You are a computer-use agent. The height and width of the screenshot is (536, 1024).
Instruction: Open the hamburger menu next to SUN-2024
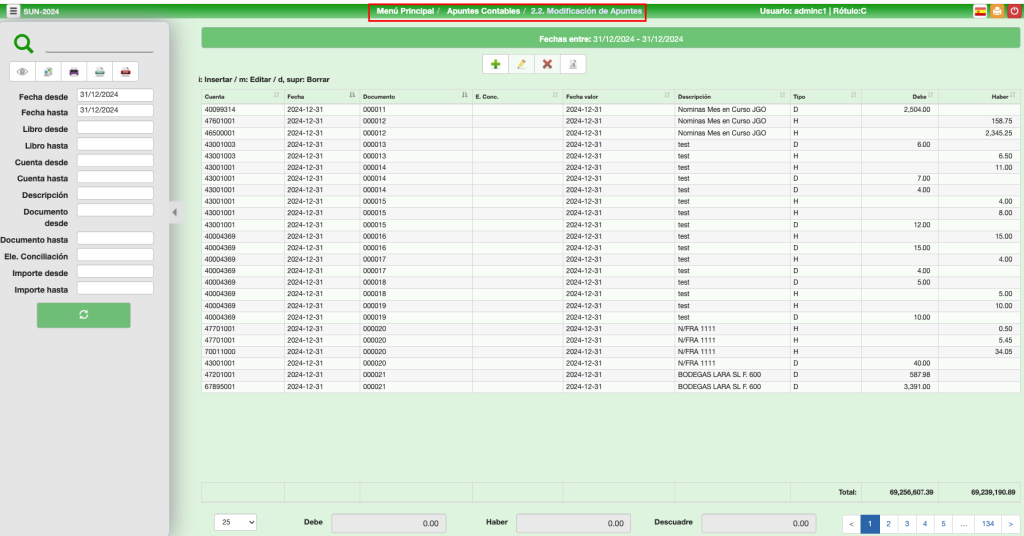[x=13, y=11]
